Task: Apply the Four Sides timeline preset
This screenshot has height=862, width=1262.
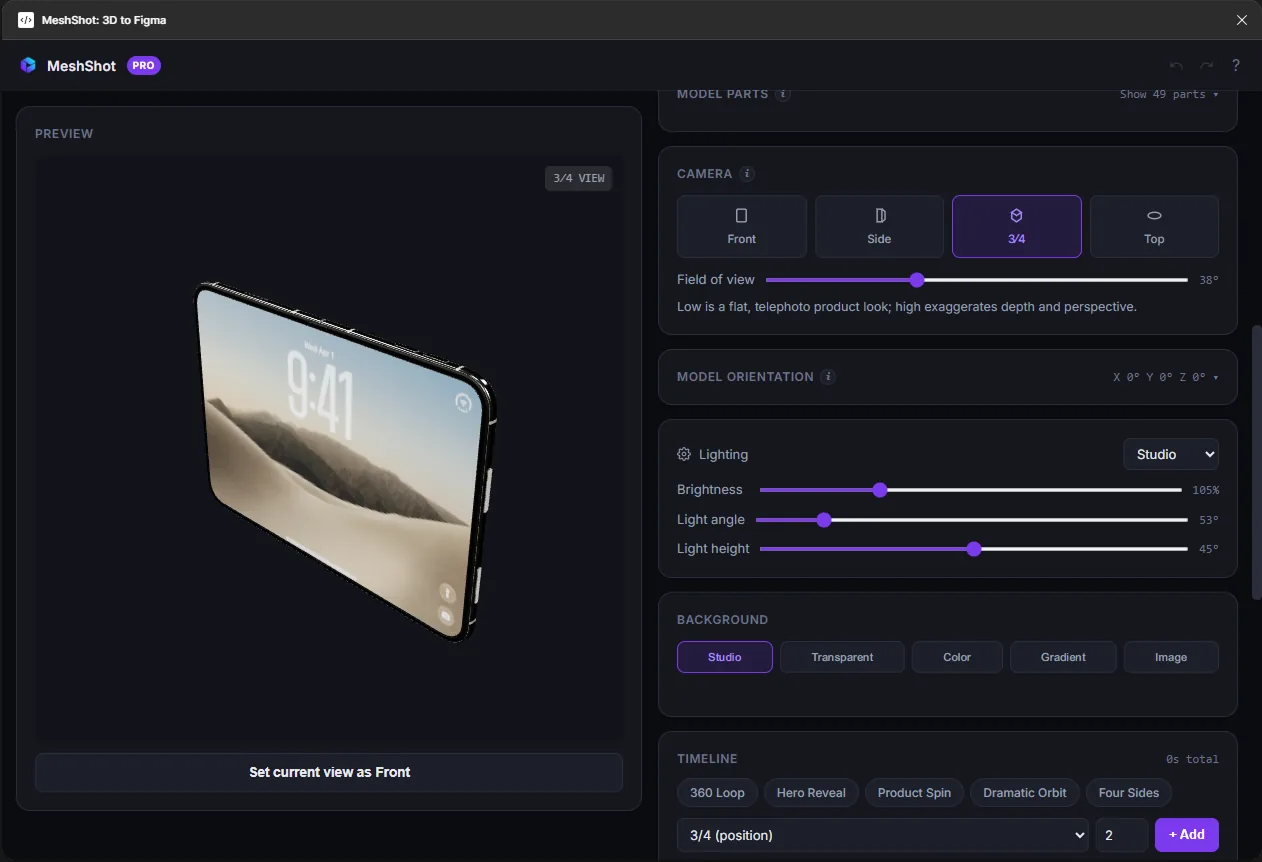Action: click(x=1129, y=793)
